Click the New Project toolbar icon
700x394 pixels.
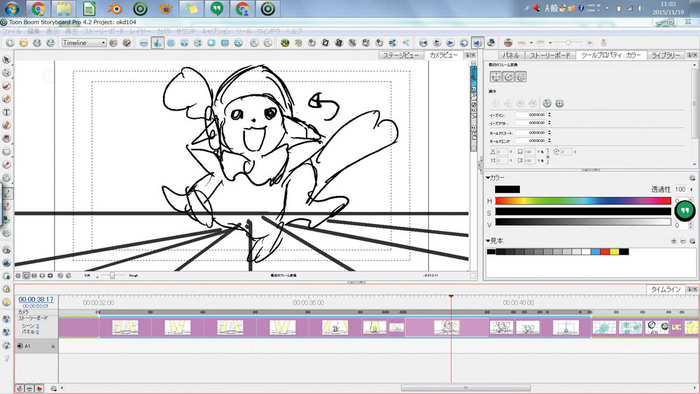(x=10, y=43)
